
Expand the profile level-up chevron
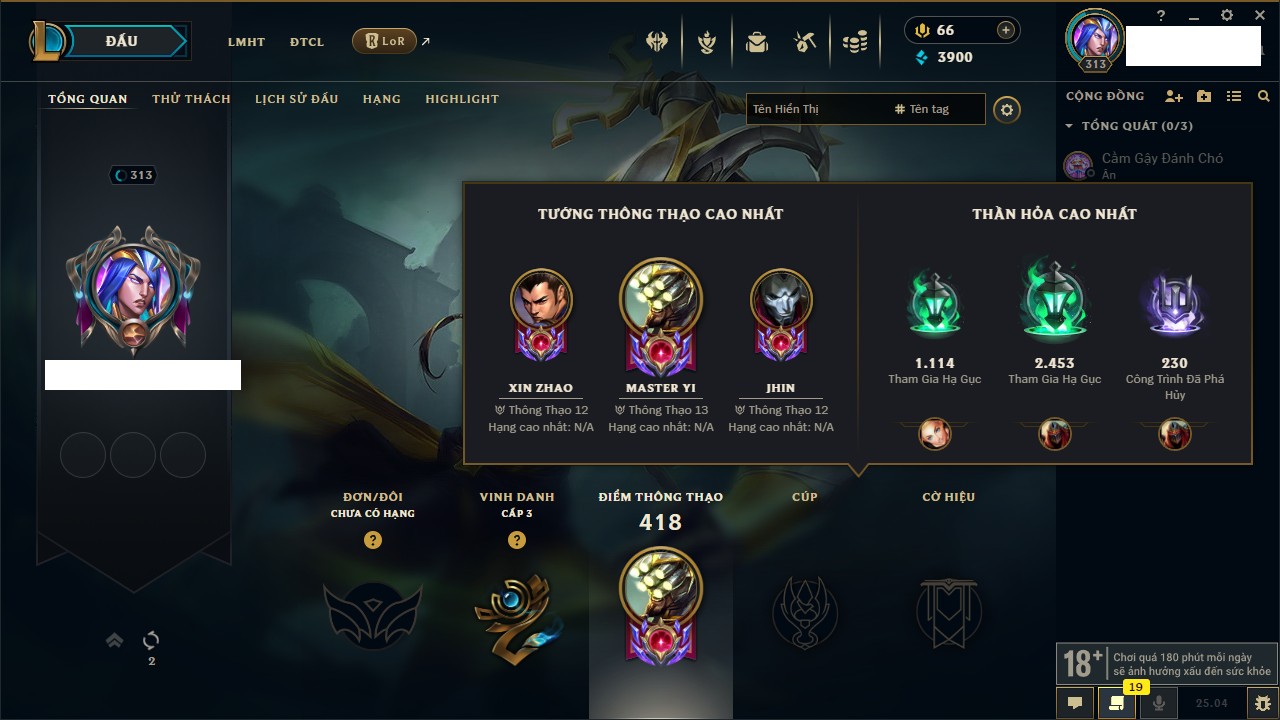115,640
